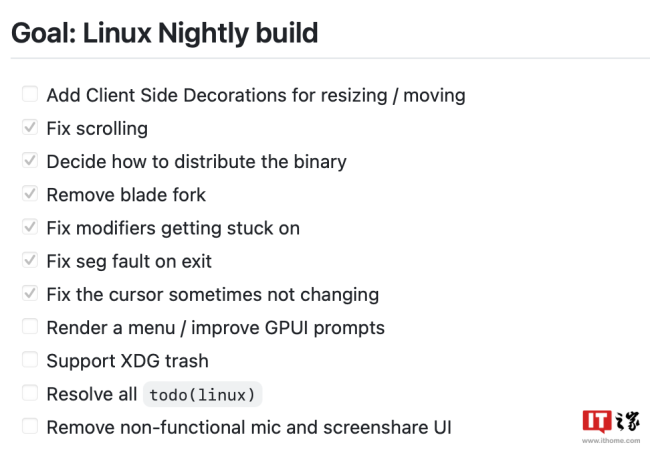Uncheck Decide how to distribute the binary
The image size is (650, 453).
[x=29, y=161]
